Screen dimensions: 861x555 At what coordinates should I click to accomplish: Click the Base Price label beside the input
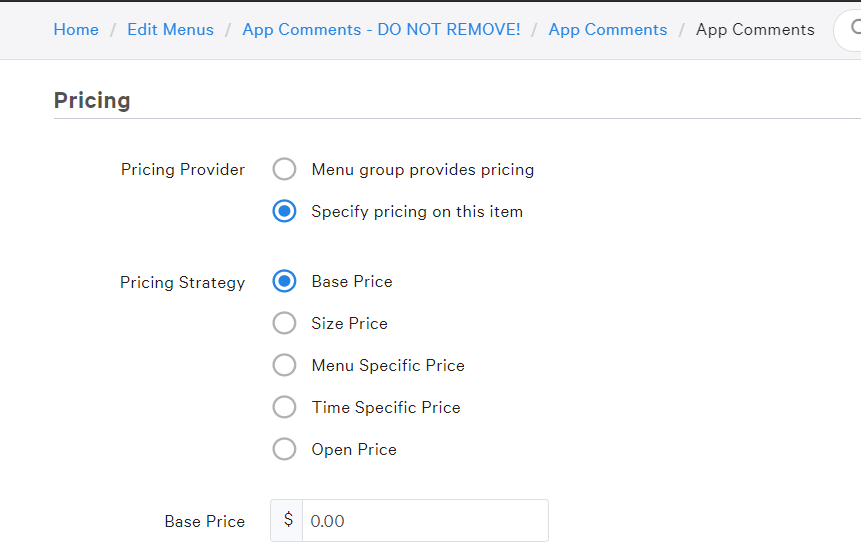click(x=205, y=521)
